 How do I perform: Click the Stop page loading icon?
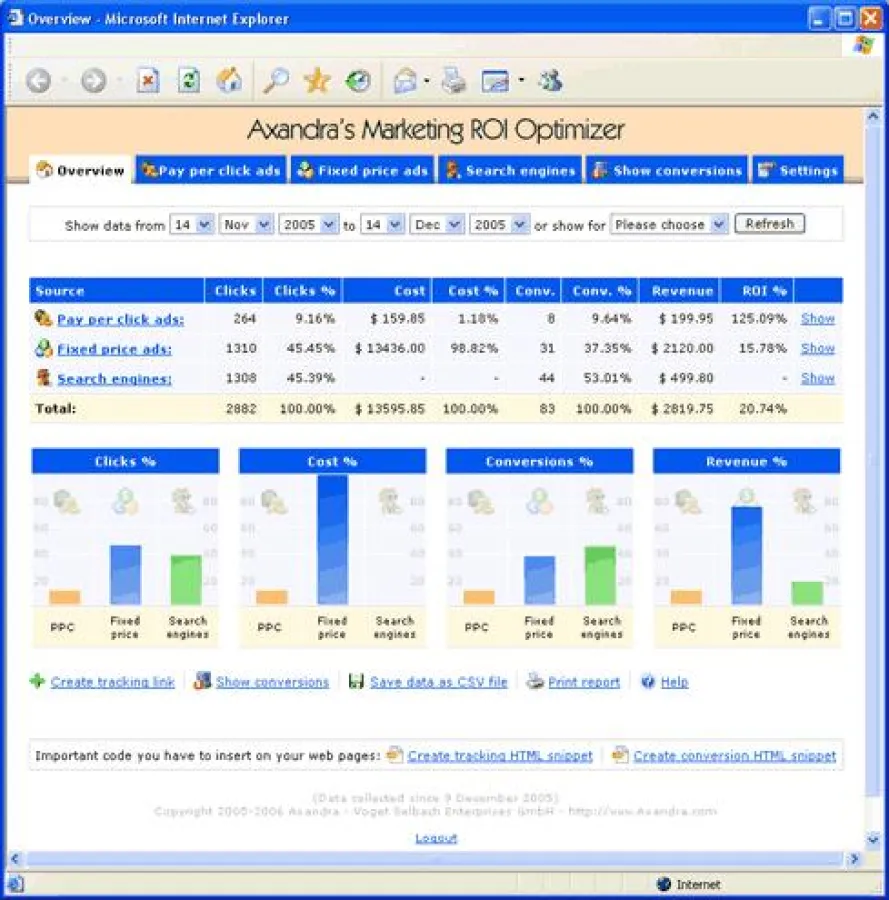click(x=148, y=82)
